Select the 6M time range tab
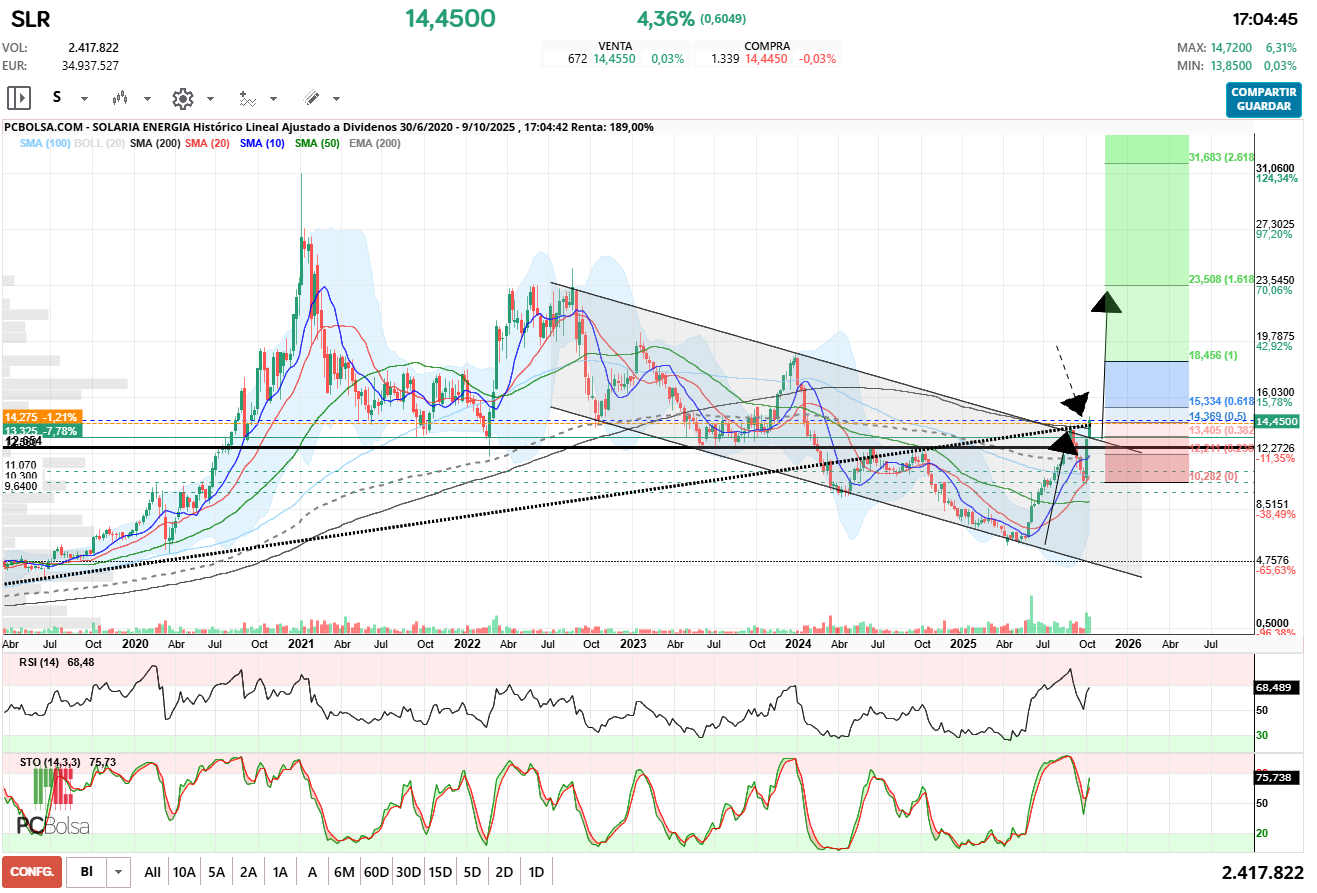Screen dimensions: 1317x893 [x=344, y=872]
